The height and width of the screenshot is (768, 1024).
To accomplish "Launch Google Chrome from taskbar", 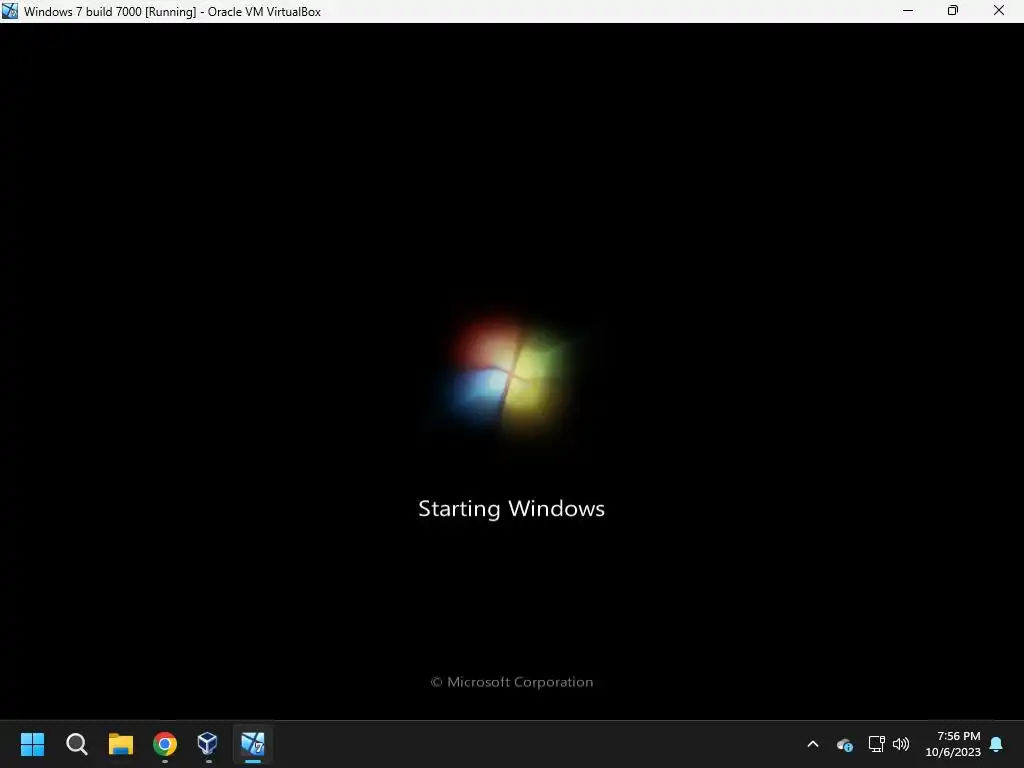I will pos(165,744).
